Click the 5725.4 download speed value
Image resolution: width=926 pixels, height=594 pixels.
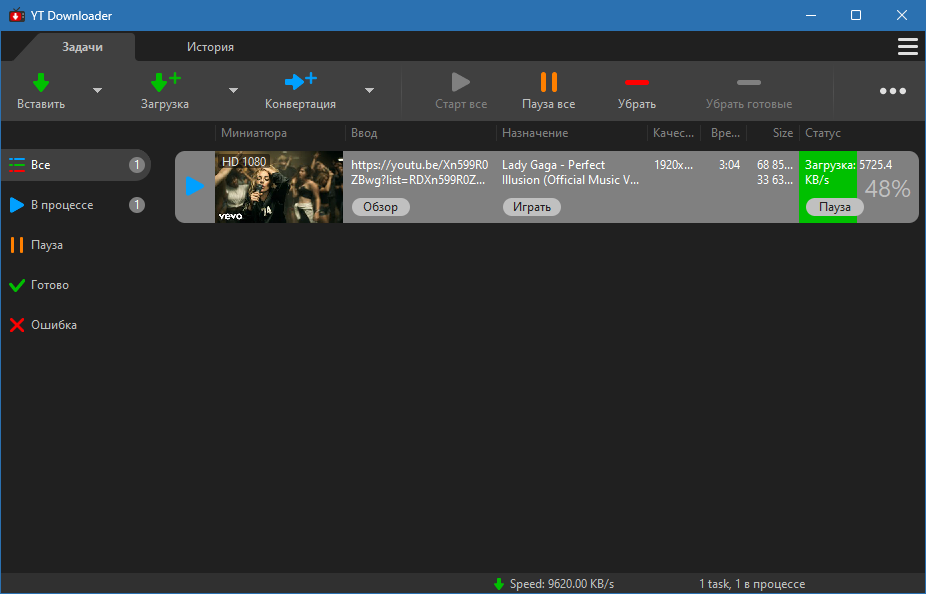[875, 165]
